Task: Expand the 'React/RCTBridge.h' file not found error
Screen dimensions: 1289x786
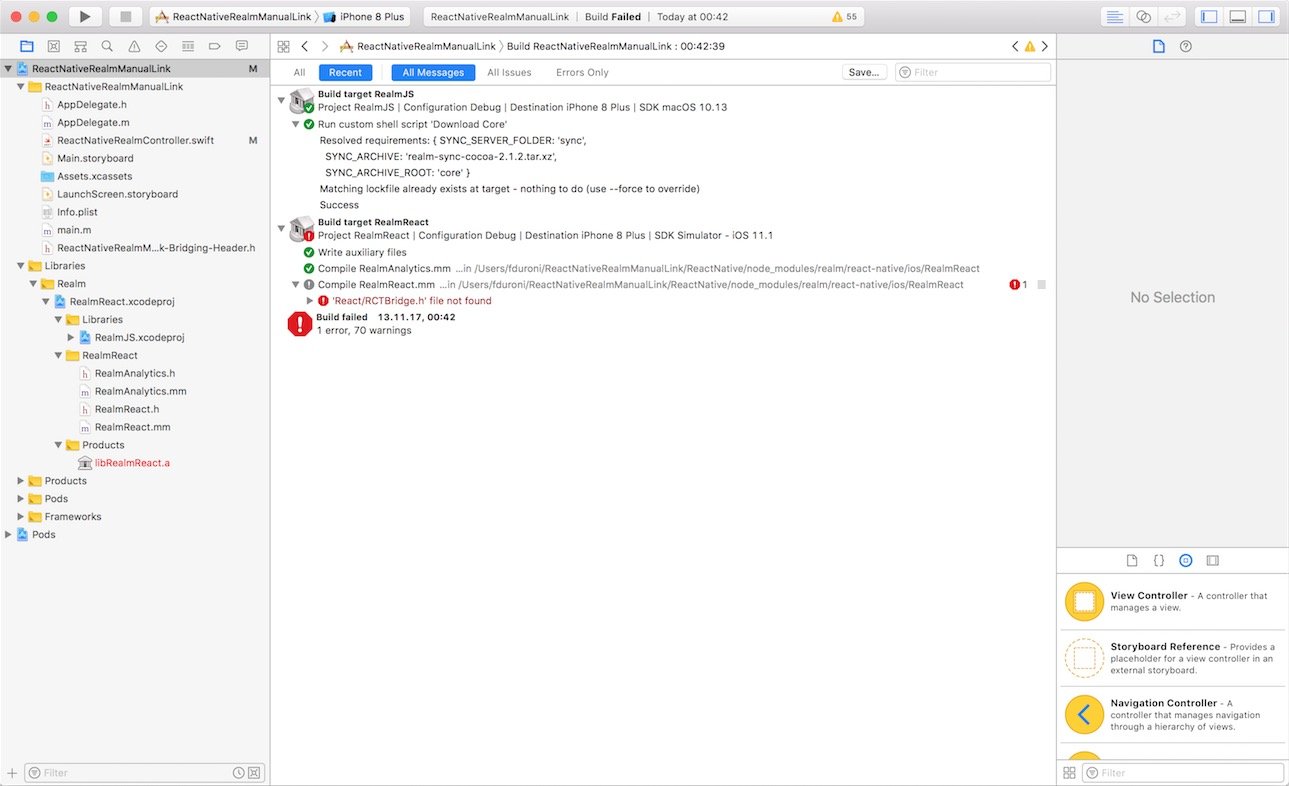Action: click(x=310, y=300)
